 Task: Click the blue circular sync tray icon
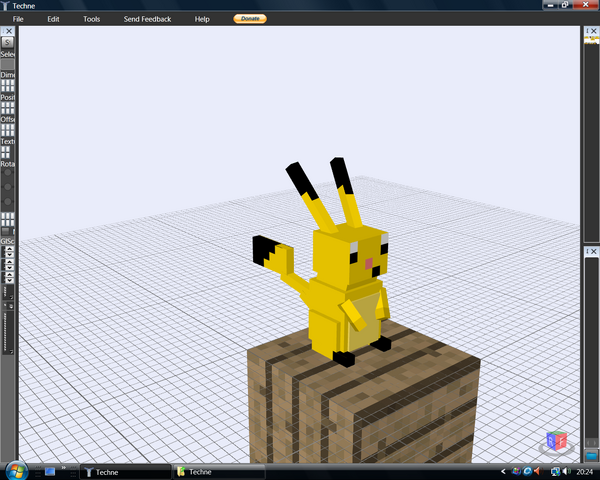coord(527,472)
